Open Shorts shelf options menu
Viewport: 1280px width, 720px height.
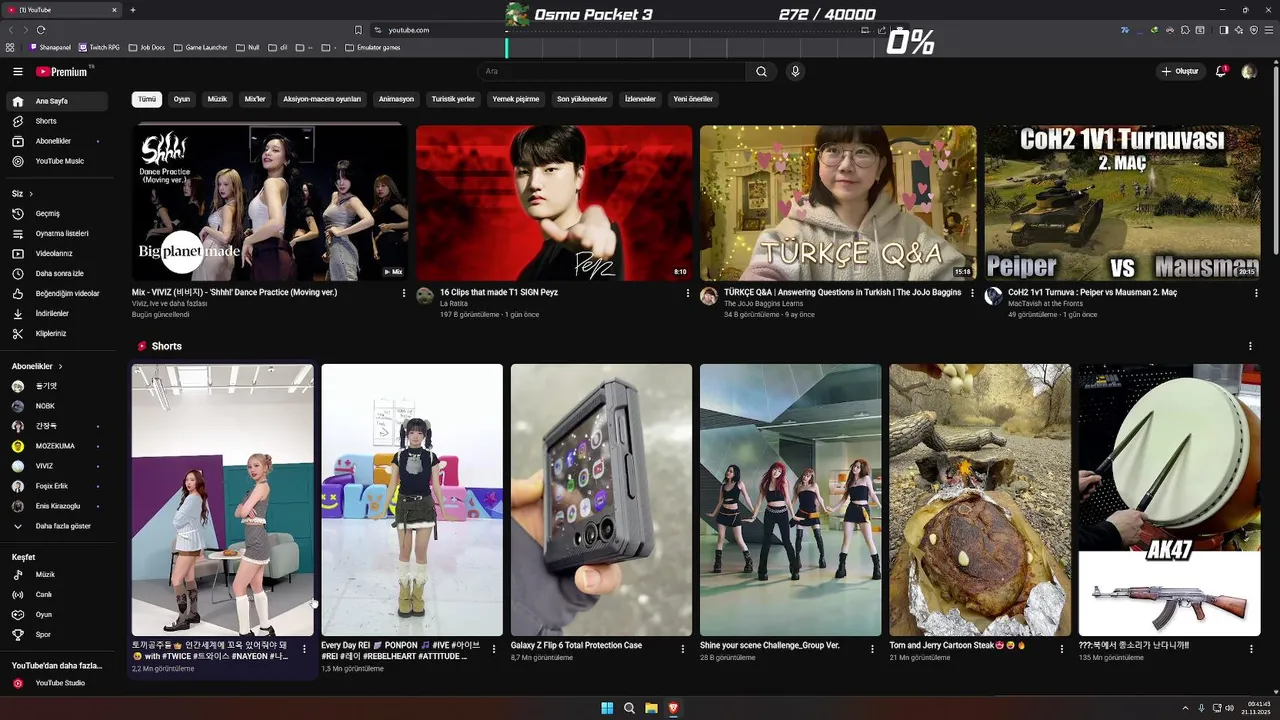[x=1250, y=346]
